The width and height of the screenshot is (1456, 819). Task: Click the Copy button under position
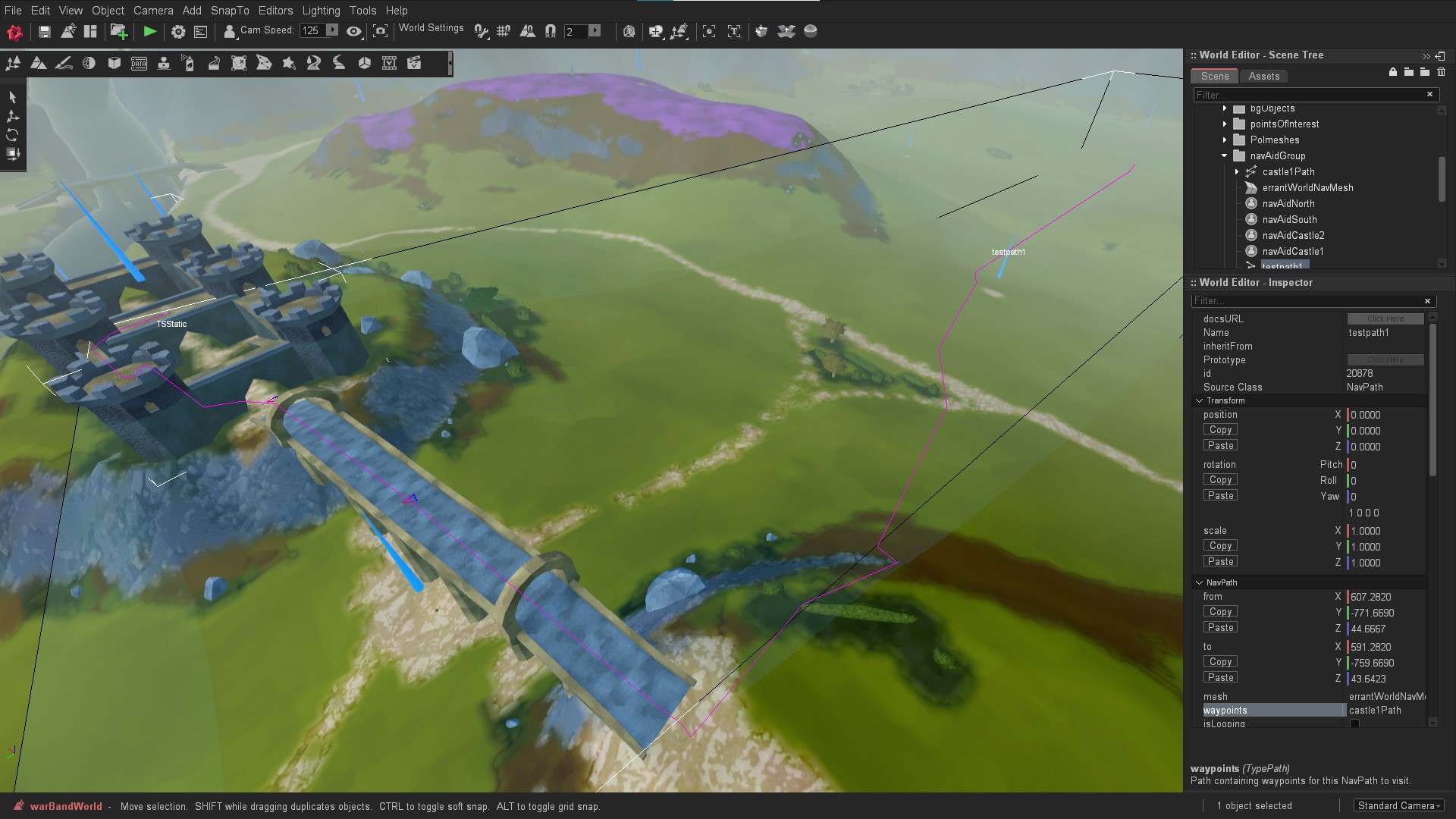pyautogui.click(x=1220, y=430)
